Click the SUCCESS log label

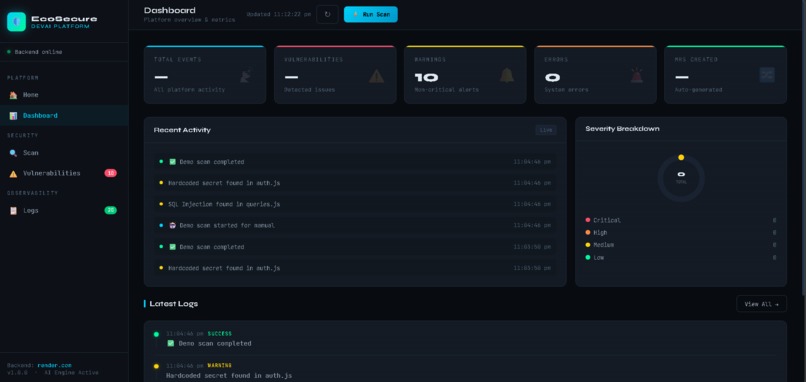click(x=219, y=334)
